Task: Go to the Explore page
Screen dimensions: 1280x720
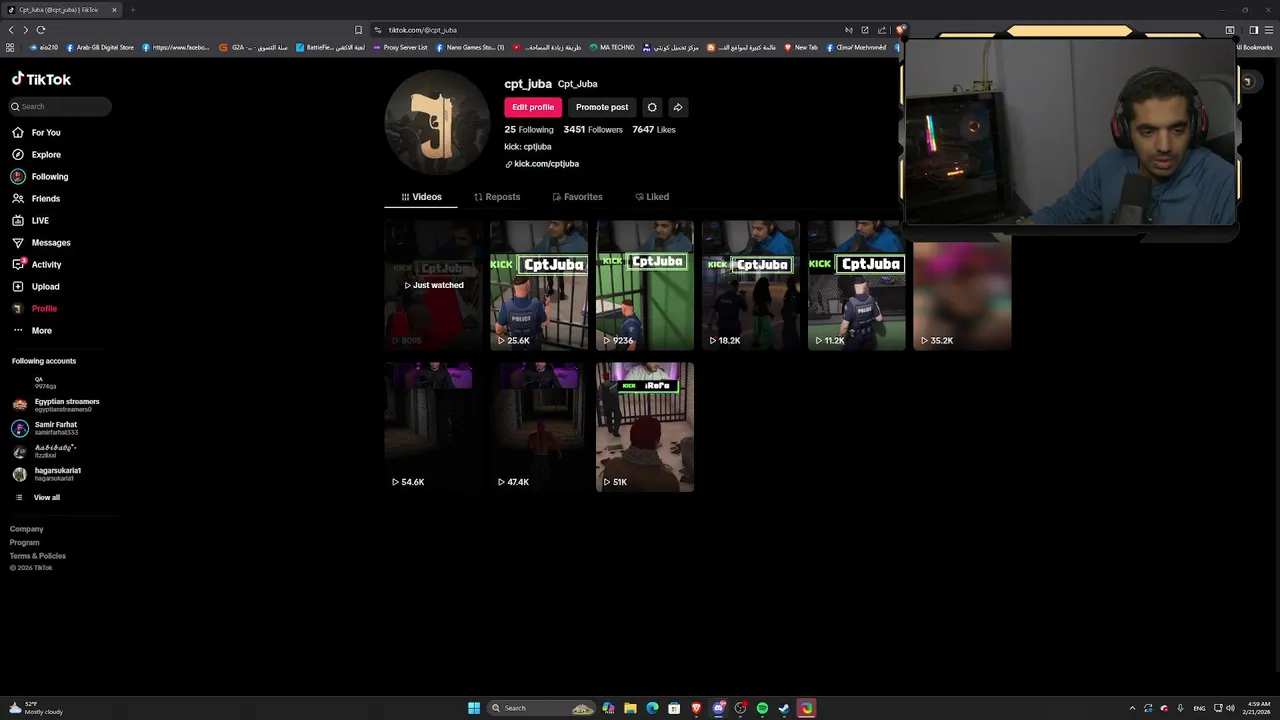Action: [36, 154]
